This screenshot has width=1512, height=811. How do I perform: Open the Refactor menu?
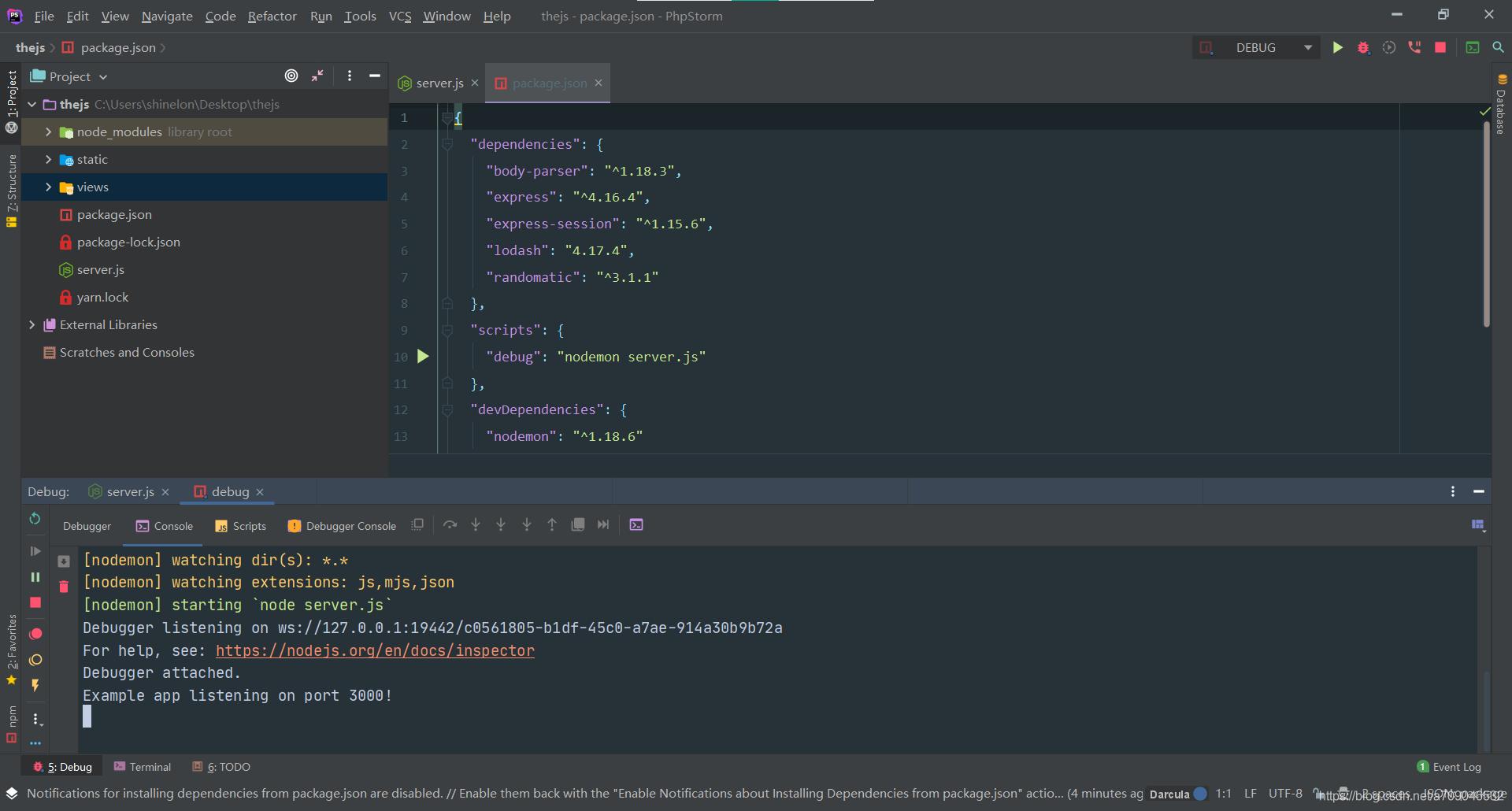(x=272, y=16)
